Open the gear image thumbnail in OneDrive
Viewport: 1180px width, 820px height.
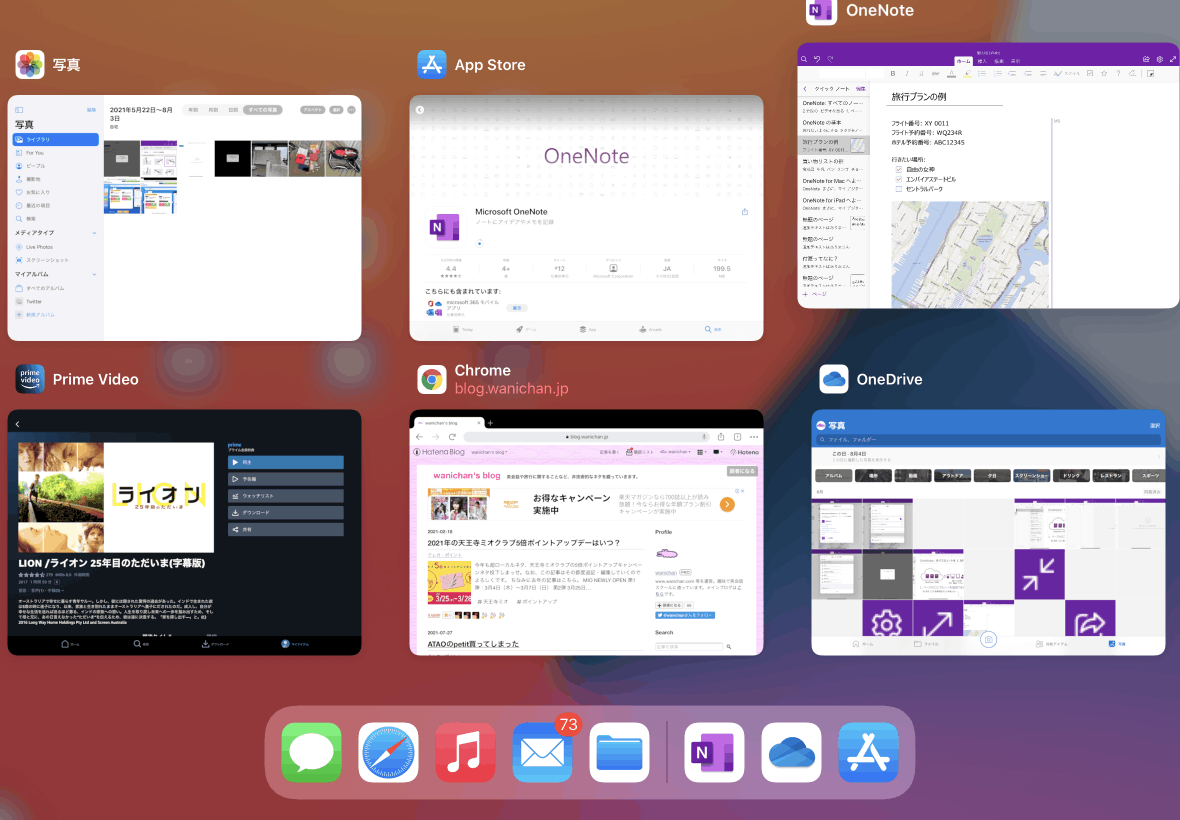(887, 618)
